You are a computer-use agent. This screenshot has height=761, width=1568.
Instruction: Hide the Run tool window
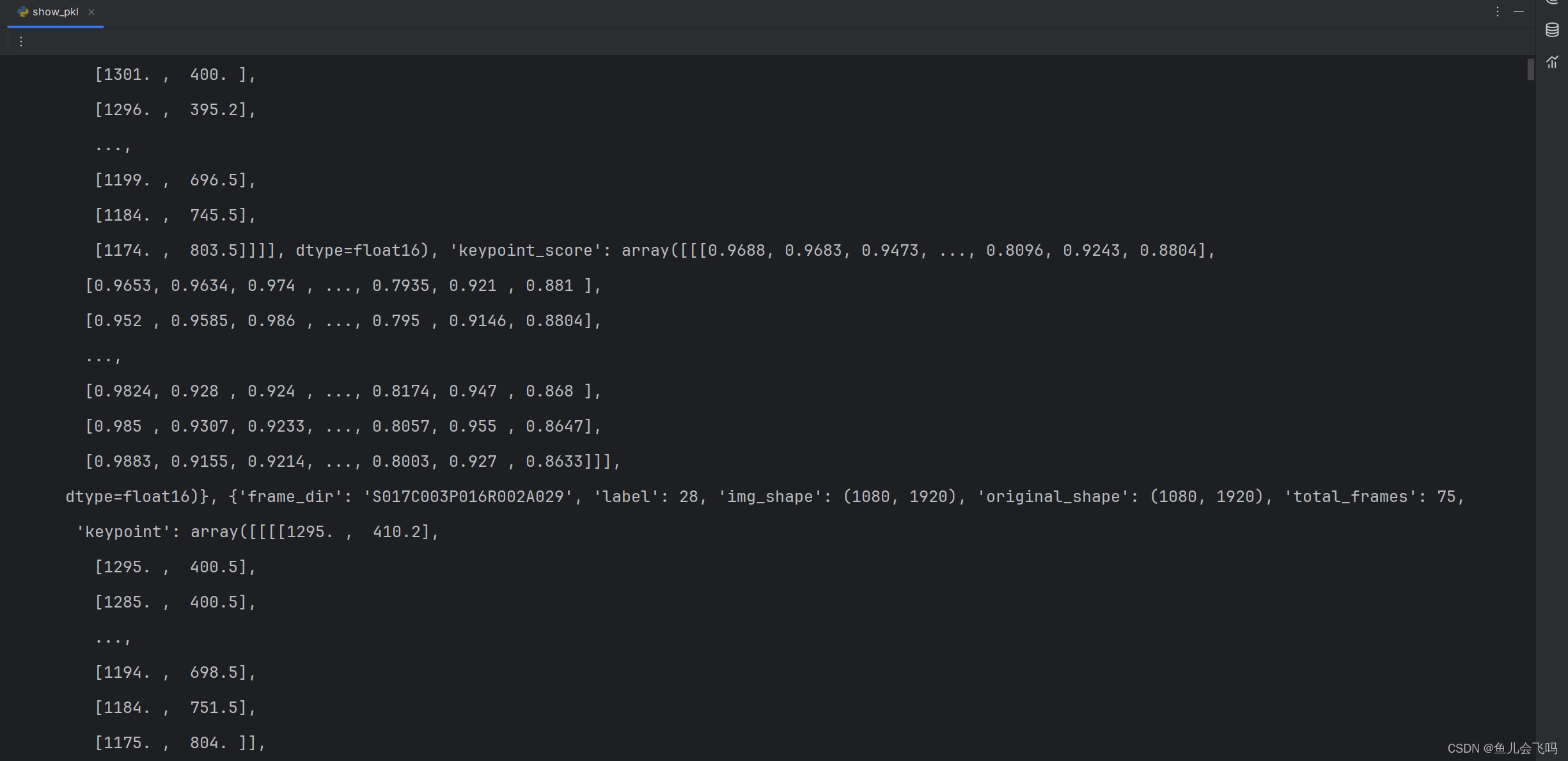1519,12
